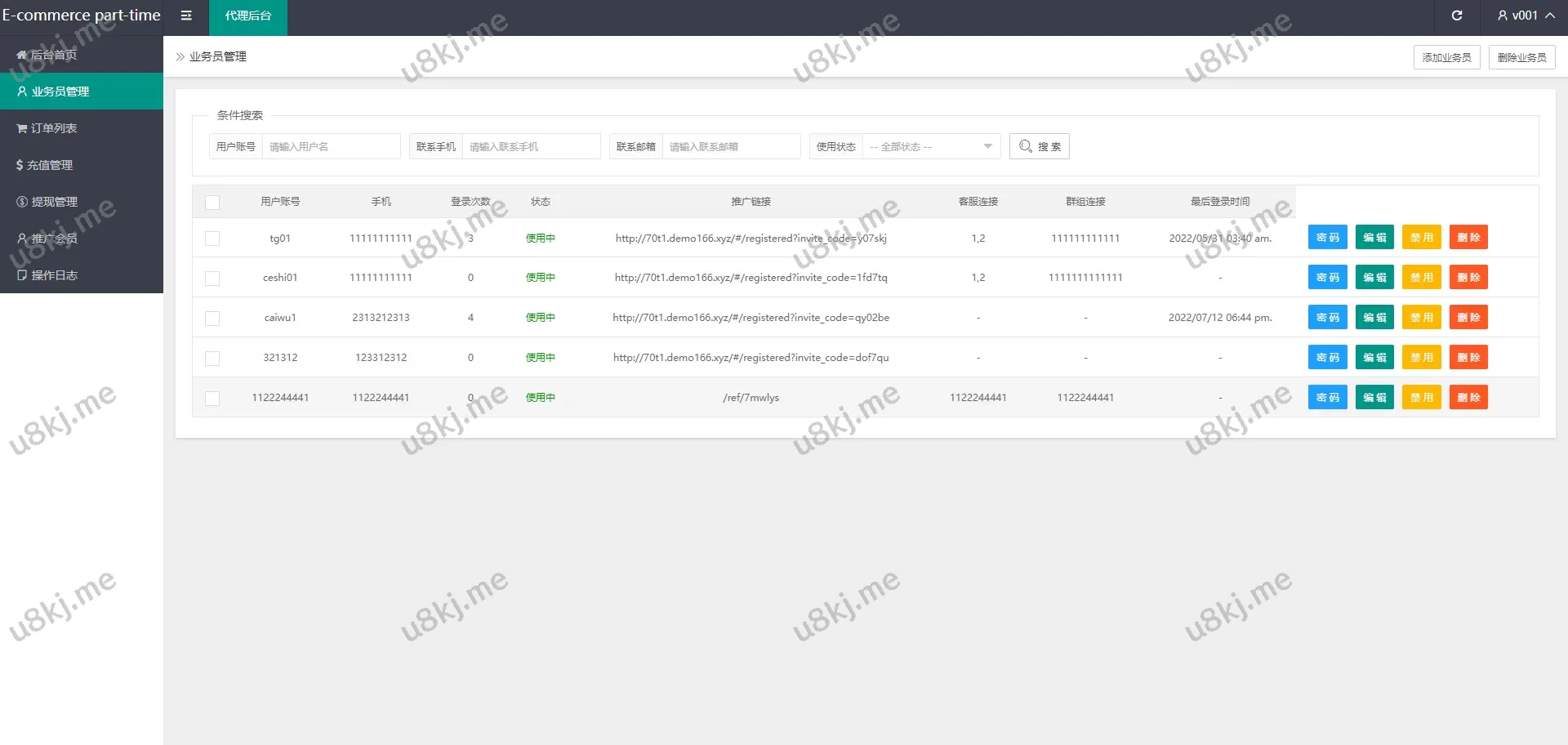
Task: Toggle the select-all checkbox in table header
Action: [x=212, y=203]
